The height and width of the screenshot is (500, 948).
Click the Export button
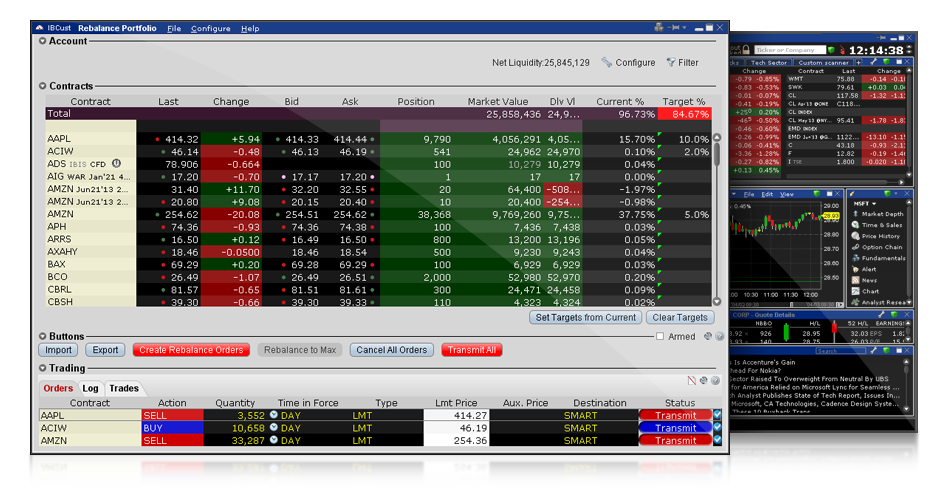pos(105,349)
